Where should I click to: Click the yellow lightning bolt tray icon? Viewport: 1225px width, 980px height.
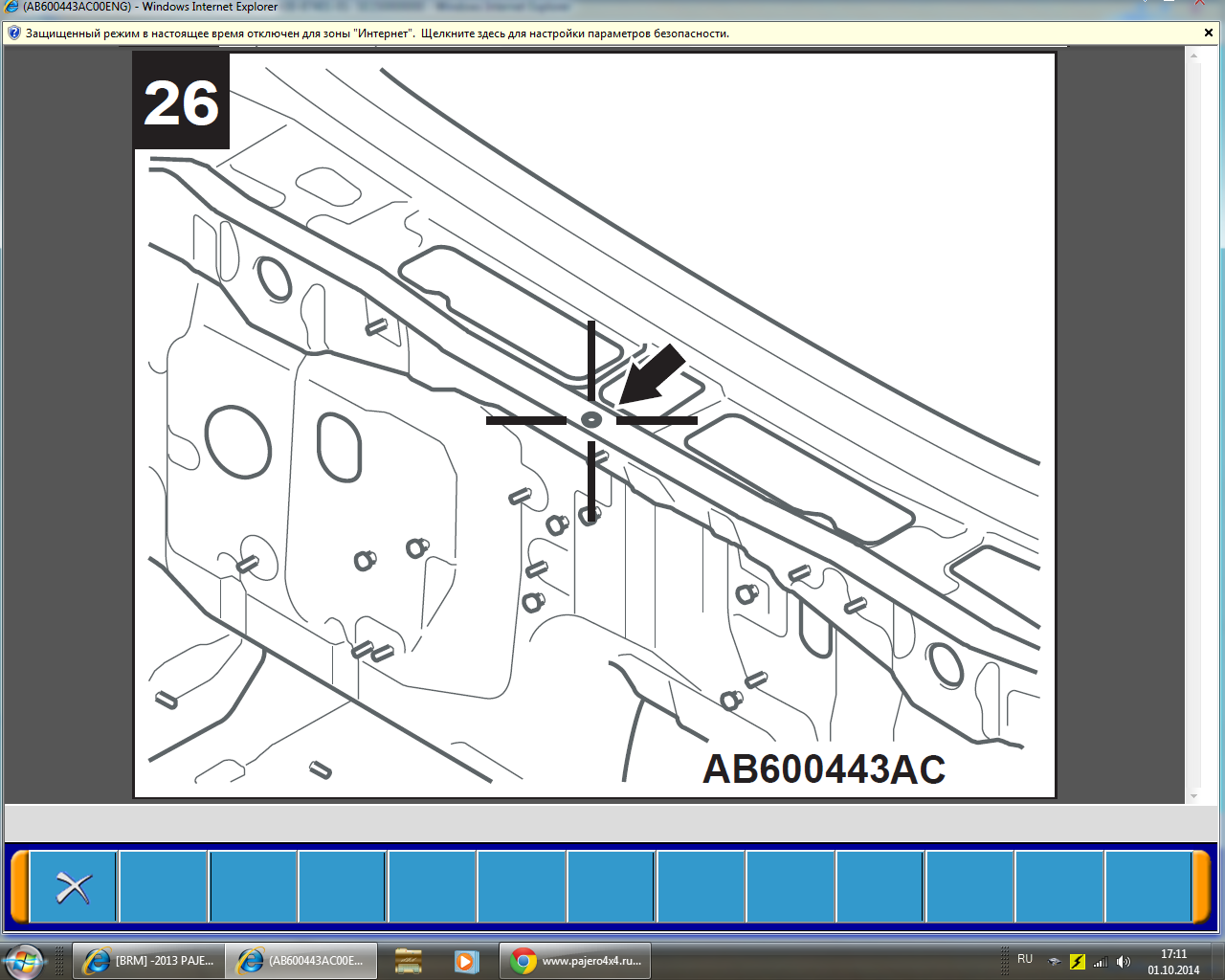coord(1078,962)
